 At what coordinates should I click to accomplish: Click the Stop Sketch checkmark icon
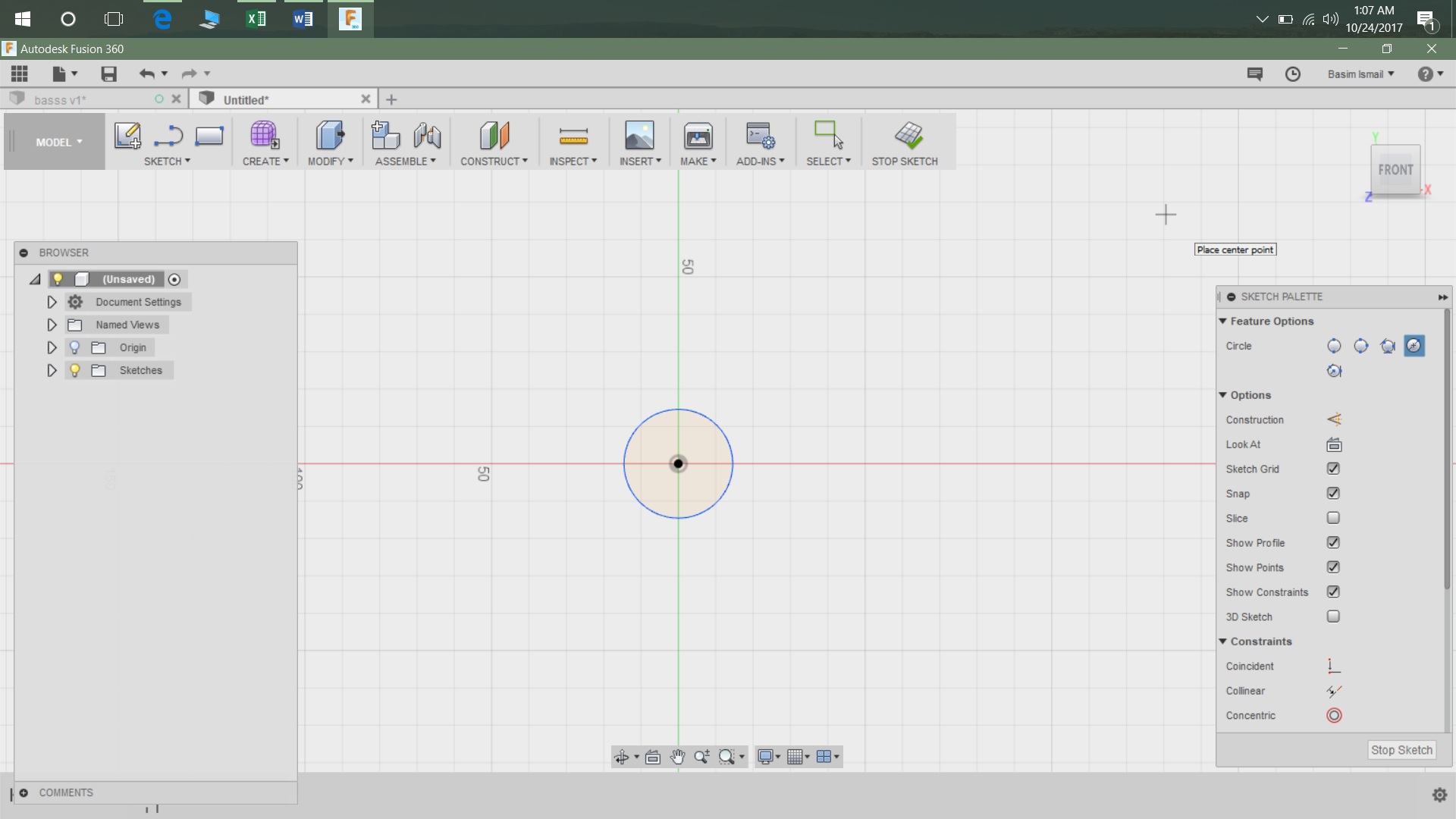[x=908, y=135]
